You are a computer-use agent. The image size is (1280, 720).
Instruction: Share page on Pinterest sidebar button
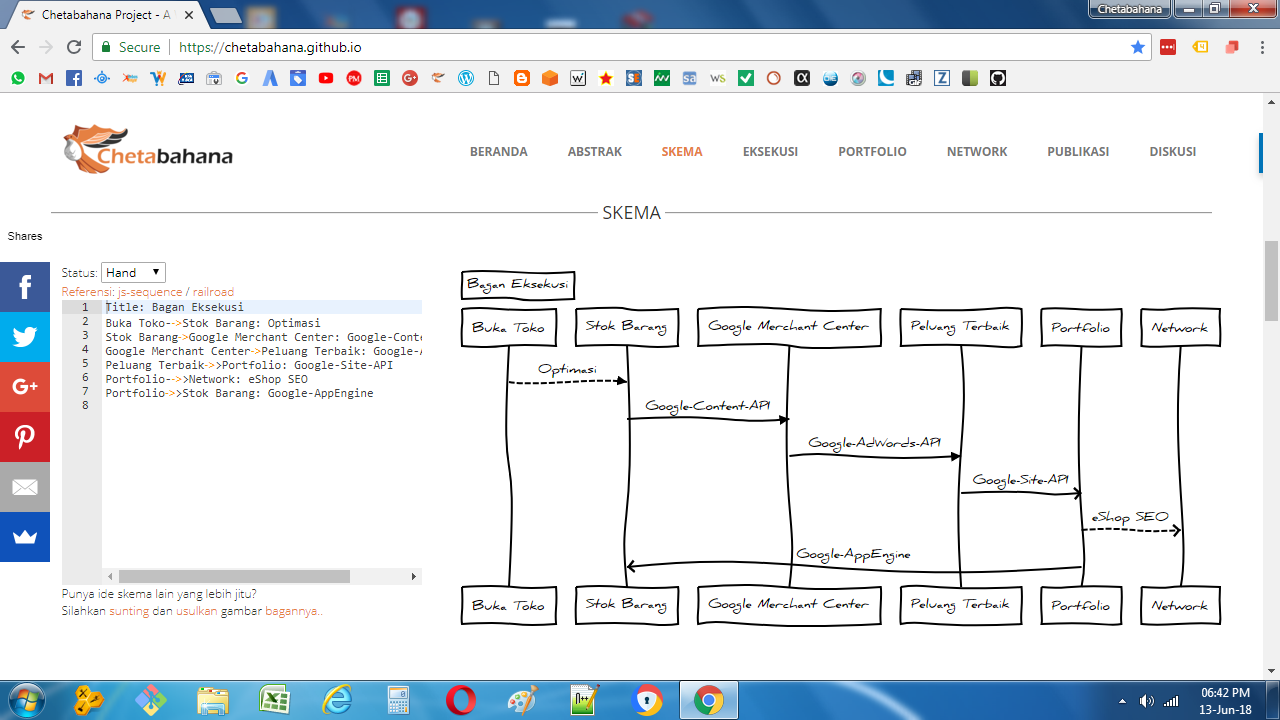point(25,437)
